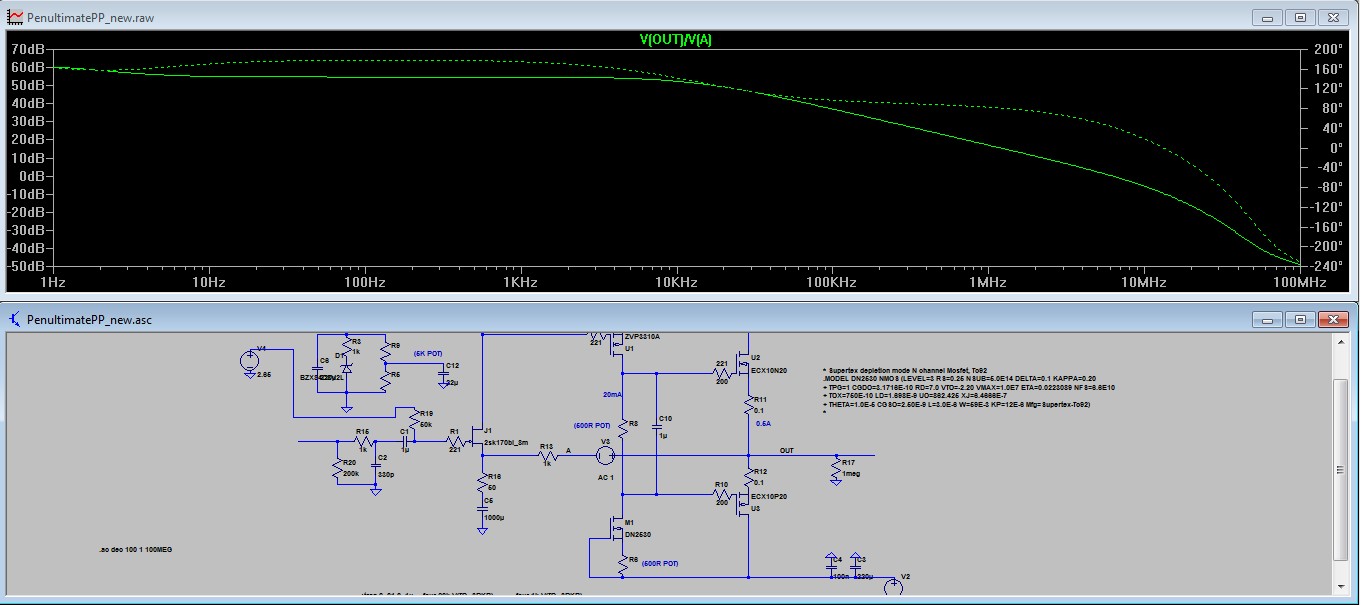1361x605 pixels.
Task: Click the 70dB gain axis label
Action: pyautogui.click(x=27, y=48)
